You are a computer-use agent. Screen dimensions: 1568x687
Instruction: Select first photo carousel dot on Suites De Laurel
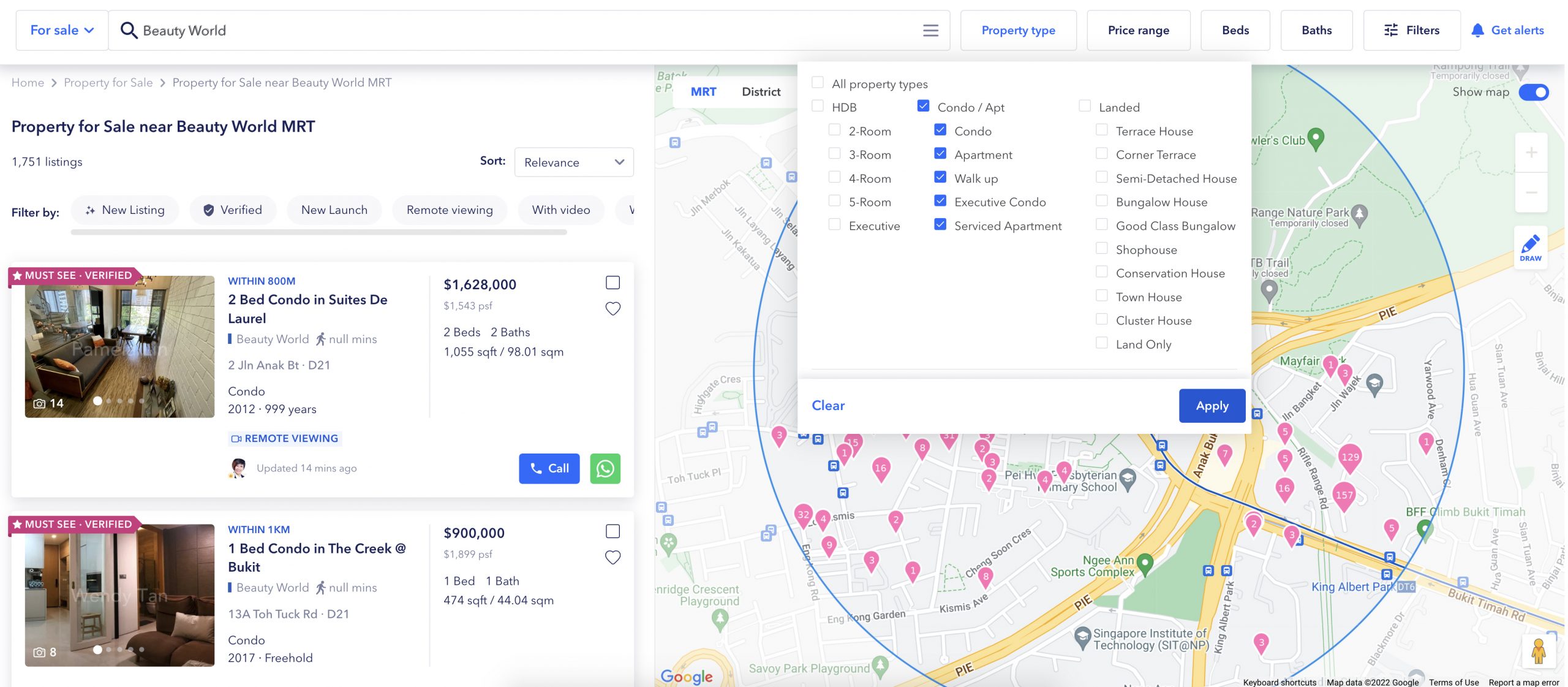pyautogui.click(x=97, y=401)
